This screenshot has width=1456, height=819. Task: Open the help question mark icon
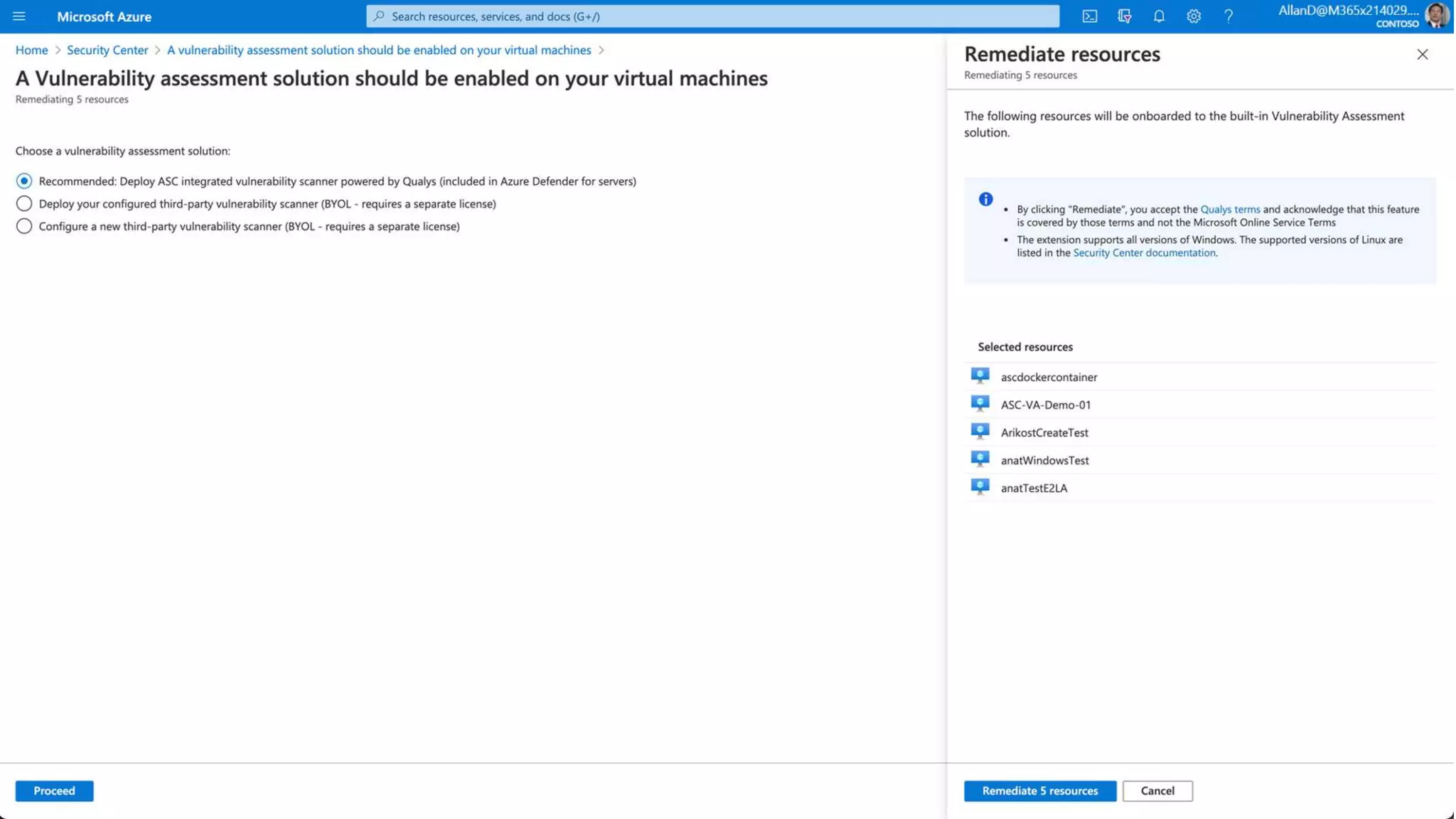1228,16
